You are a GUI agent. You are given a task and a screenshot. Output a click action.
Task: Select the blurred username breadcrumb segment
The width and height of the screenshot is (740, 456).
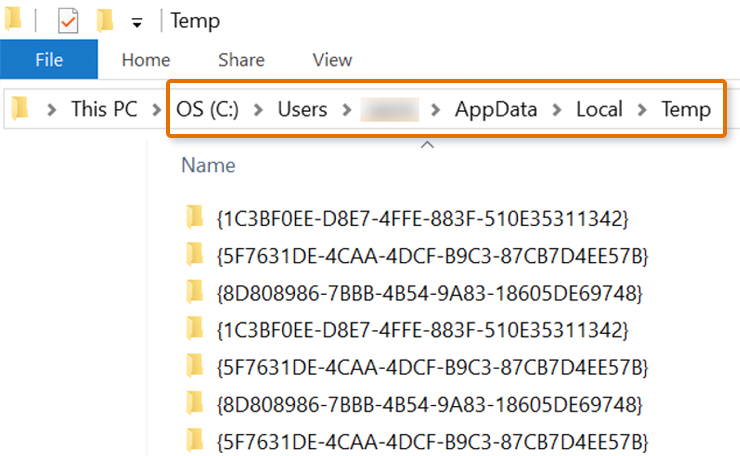(390, 110)
